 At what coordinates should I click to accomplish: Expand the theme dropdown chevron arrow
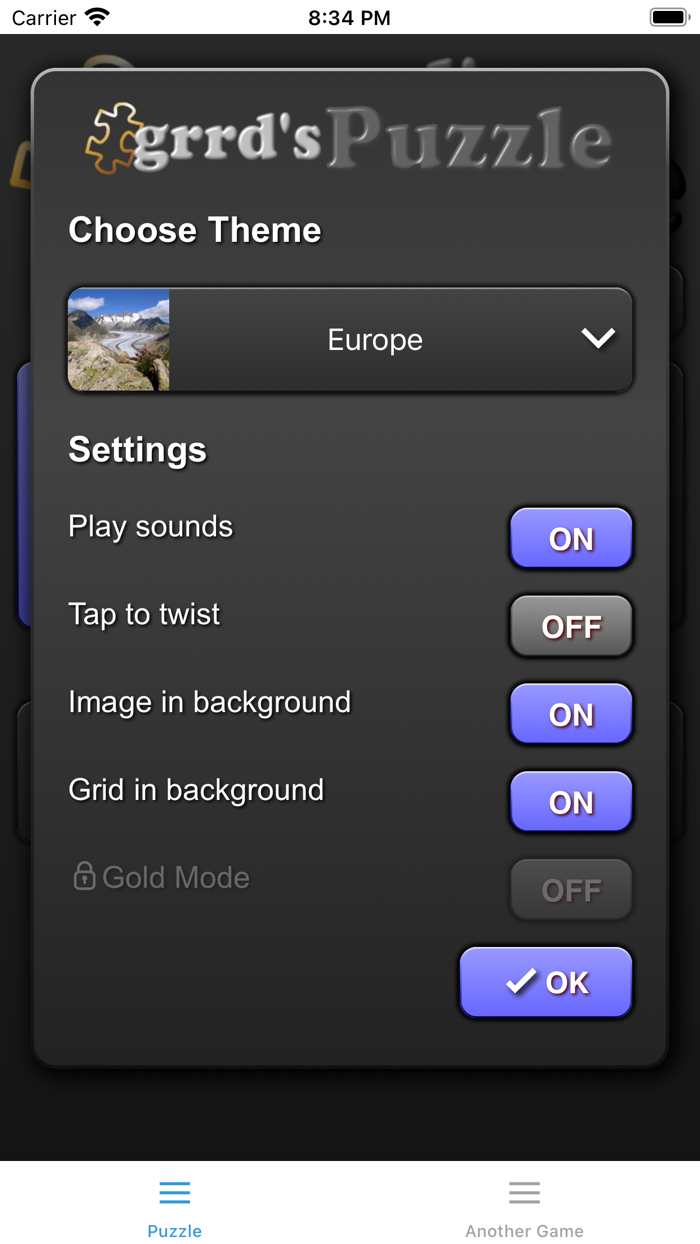[x=598, y=339]
